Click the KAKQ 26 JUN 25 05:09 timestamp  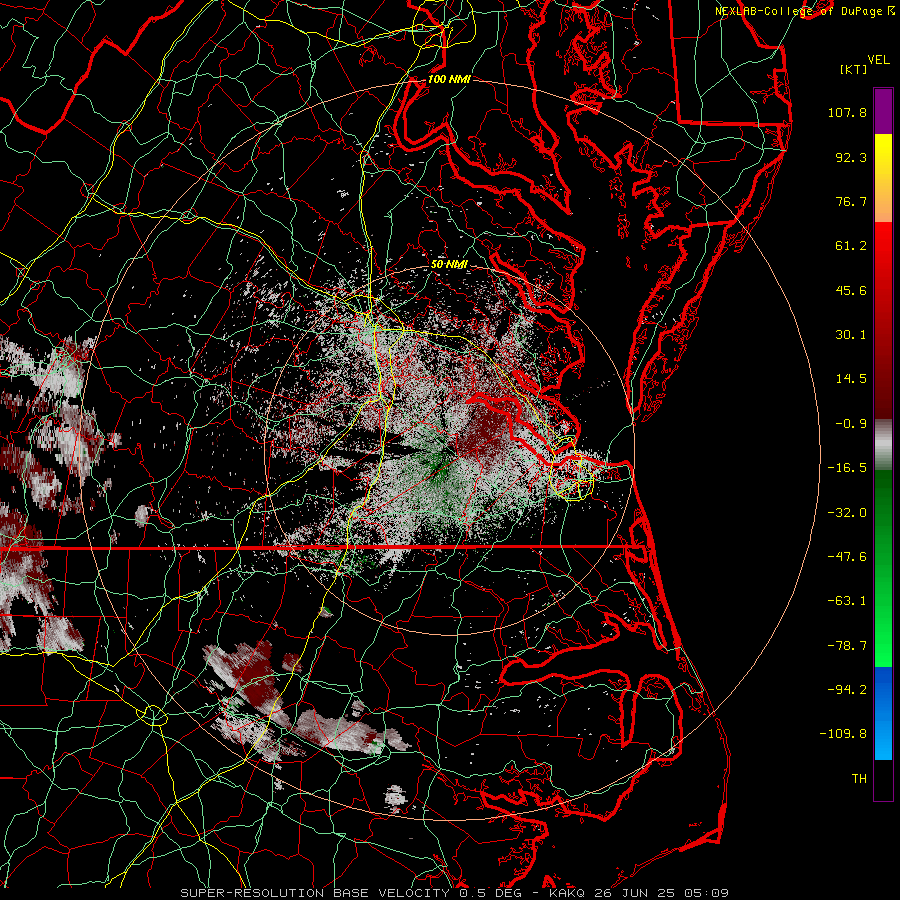coord(639,893)
